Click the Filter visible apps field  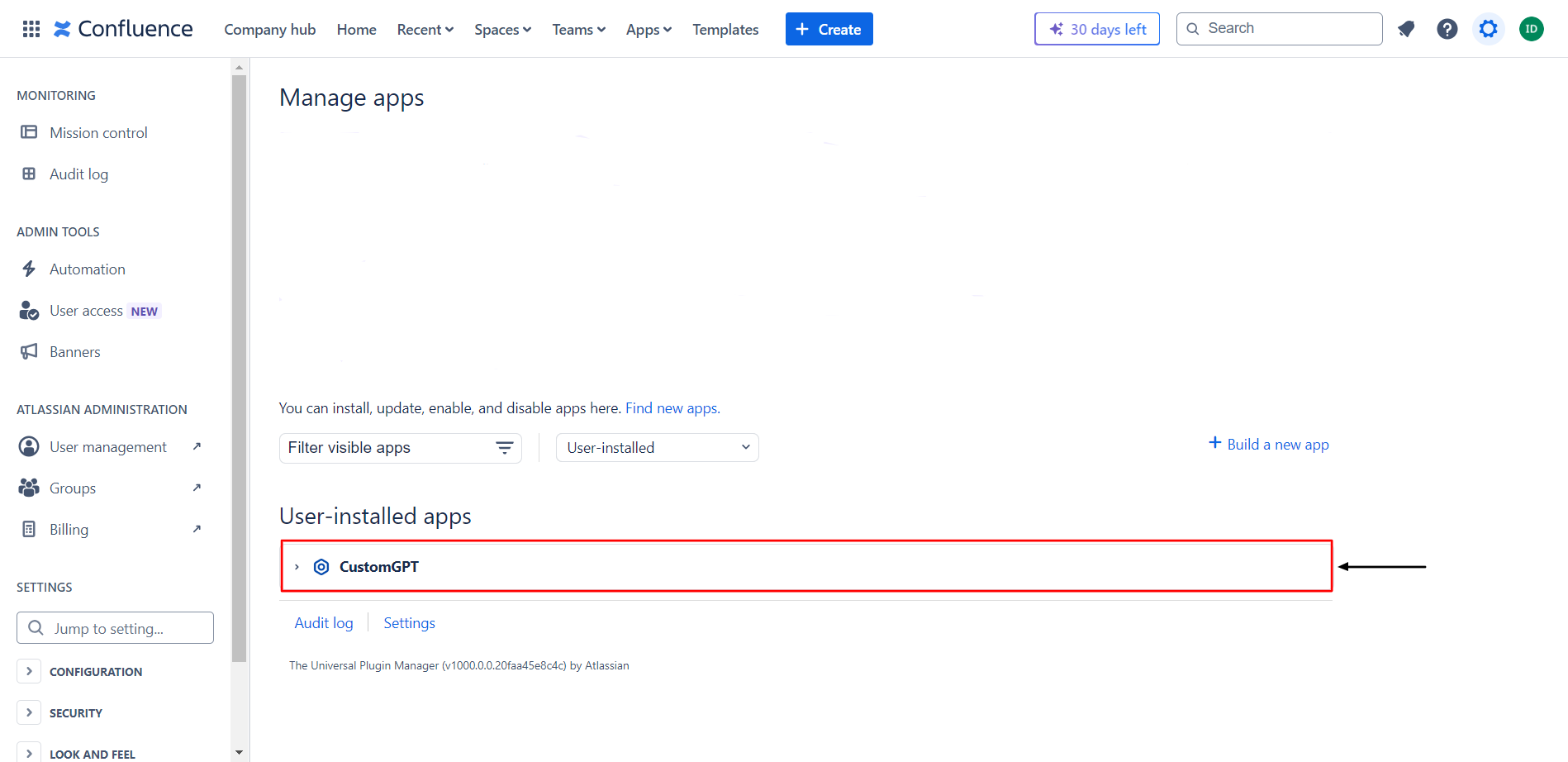tap(401, 448)
